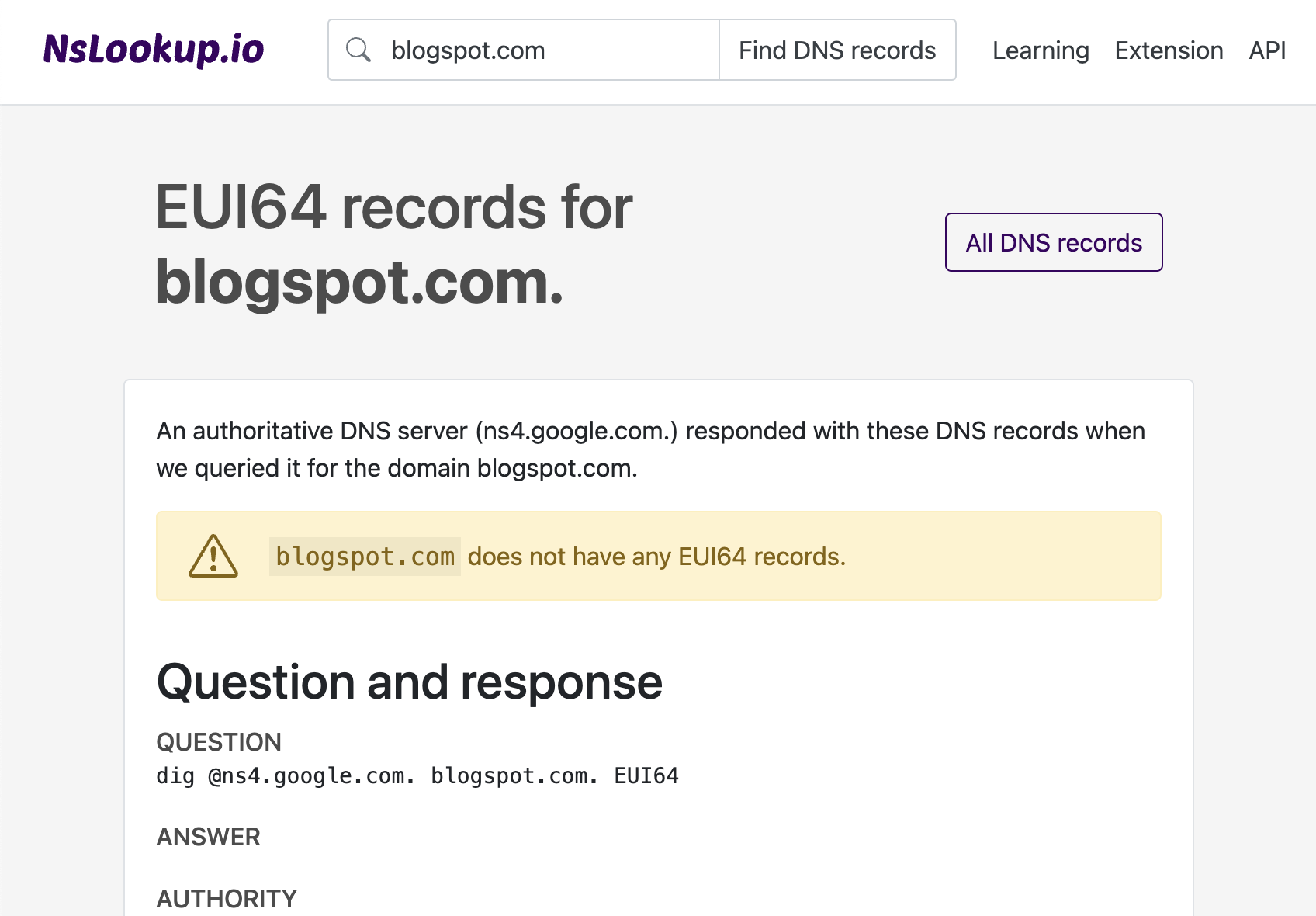Screen dimensions: 1316x916
Task: Click the NsLookup.io logo
Action: tap(154, 49)
